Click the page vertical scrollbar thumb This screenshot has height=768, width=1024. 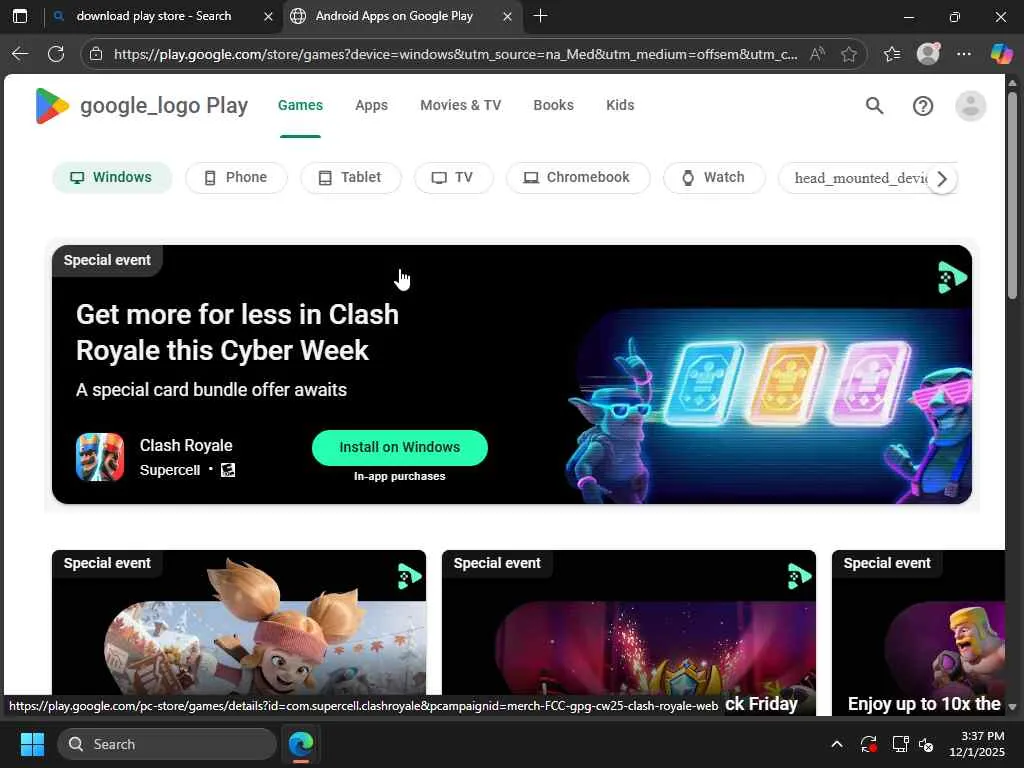[1012, 195]
